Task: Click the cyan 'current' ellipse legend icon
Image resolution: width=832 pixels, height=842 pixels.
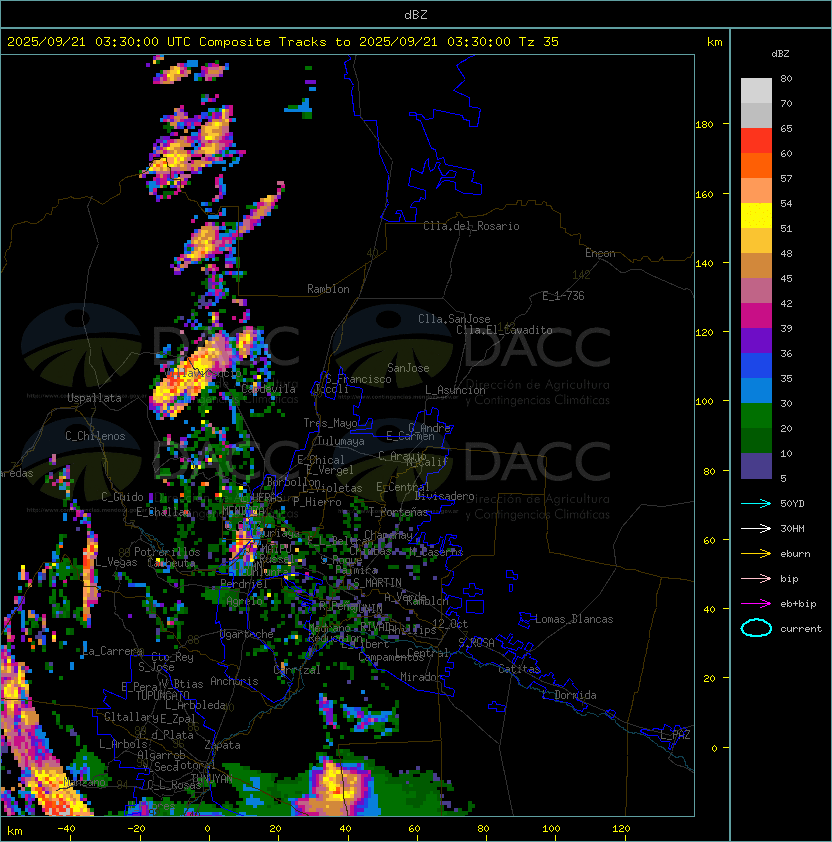Action: point(756,628)
